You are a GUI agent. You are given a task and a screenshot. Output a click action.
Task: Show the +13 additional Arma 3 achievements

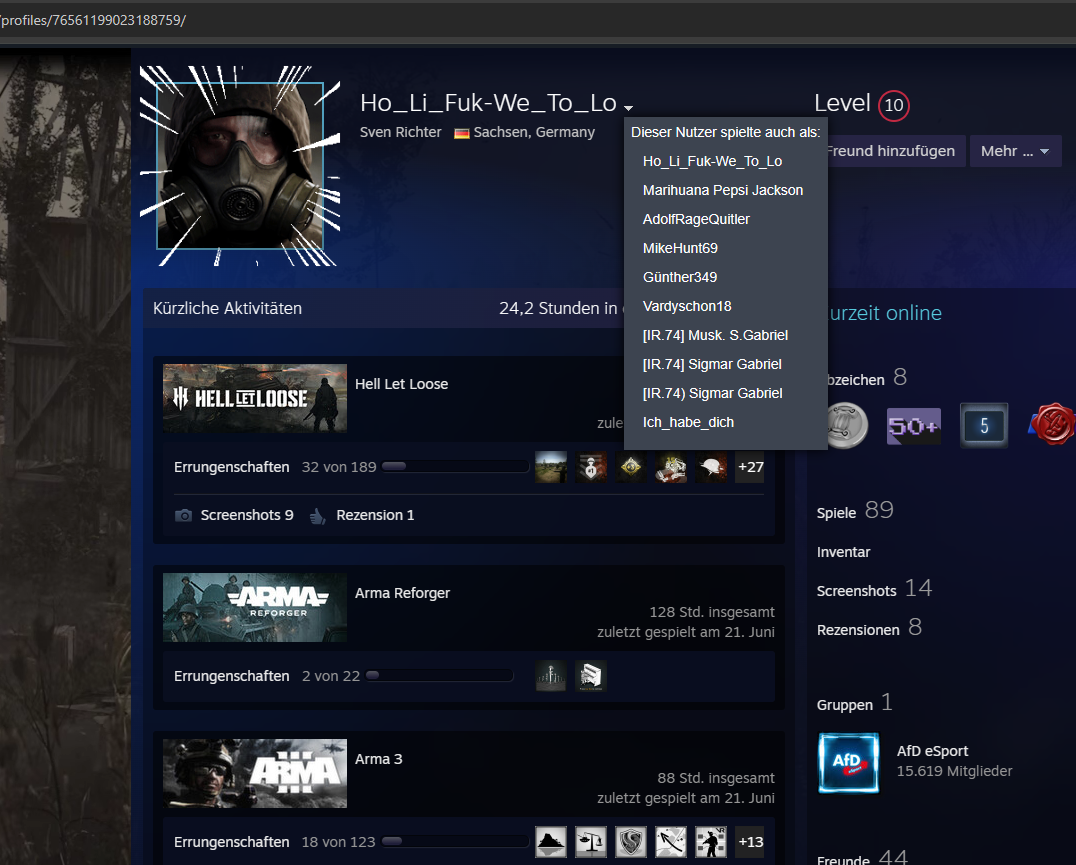point(750,842)
